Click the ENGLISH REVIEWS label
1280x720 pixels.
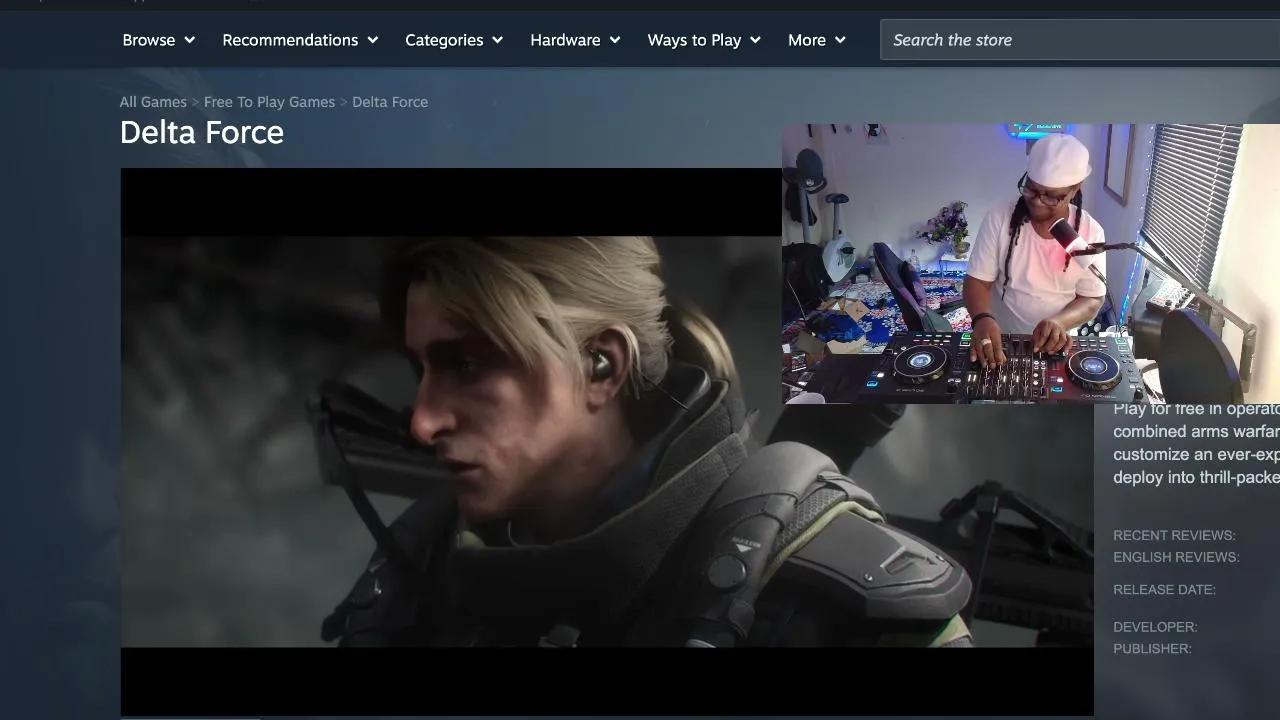click(x=1176, y=557)
